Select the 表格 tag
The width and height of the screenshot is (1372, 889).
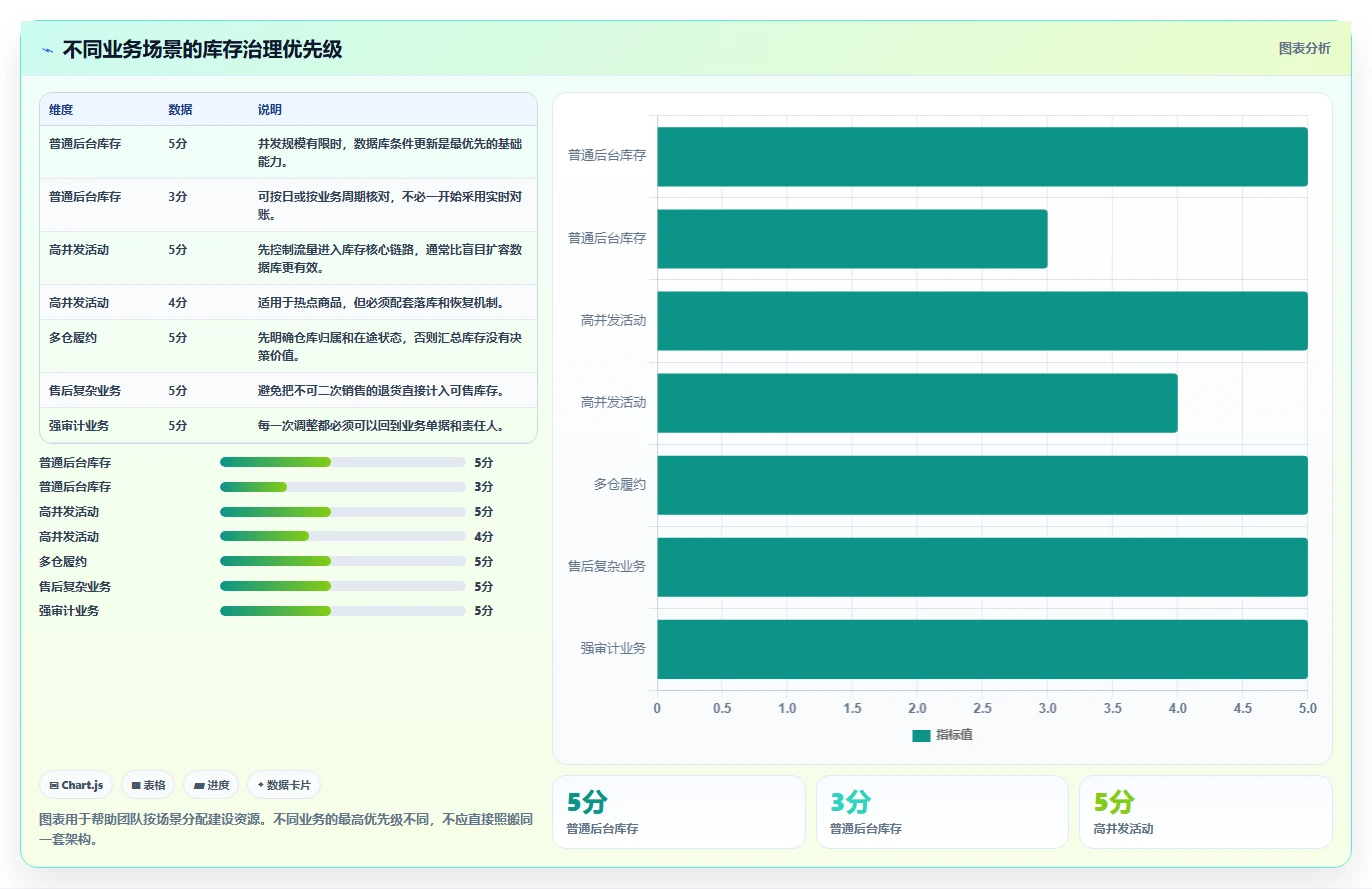pyautogui.click(x=148, y=785)
